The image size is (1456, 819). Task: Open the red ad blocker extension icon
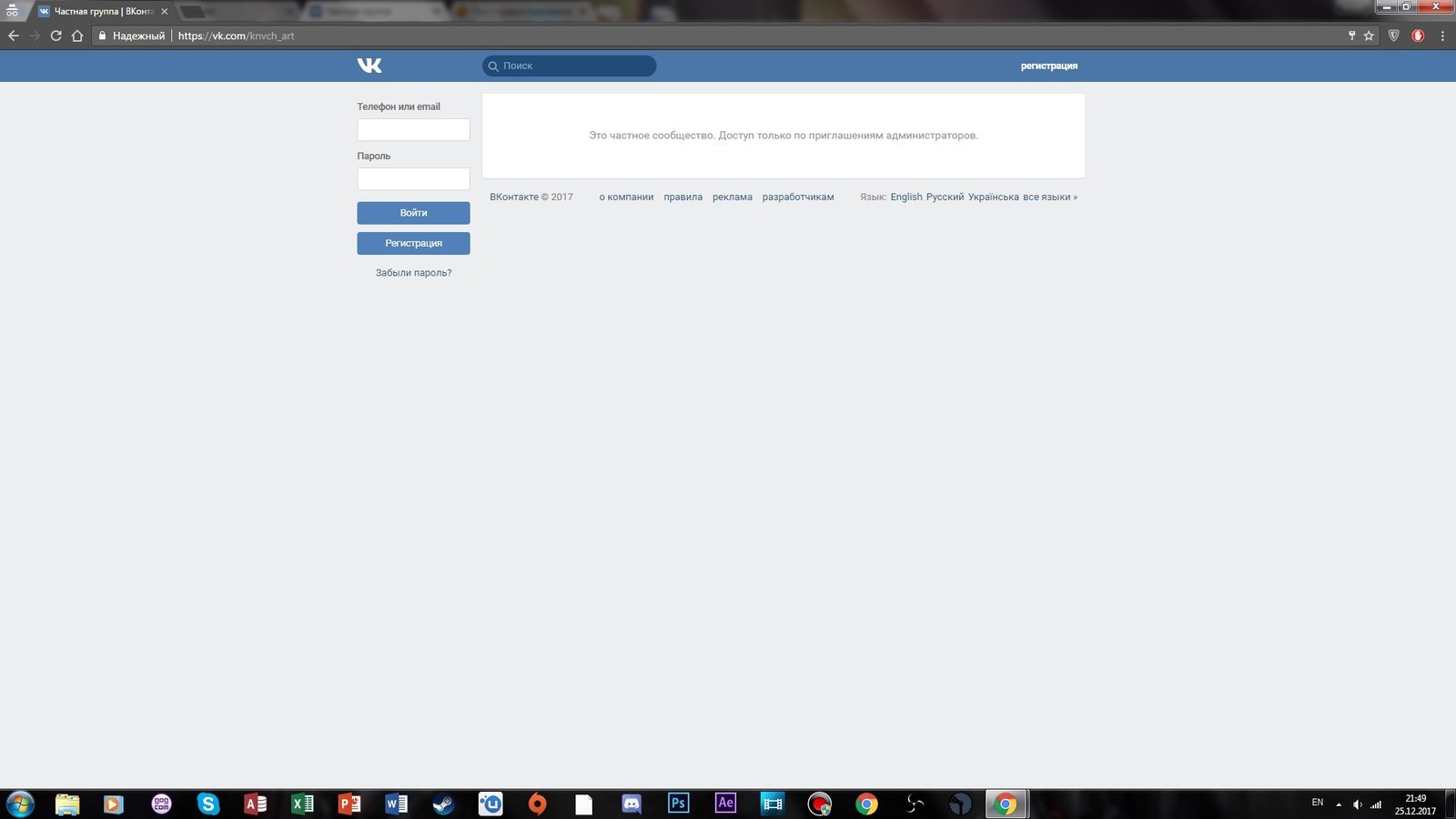point(1418,35)
